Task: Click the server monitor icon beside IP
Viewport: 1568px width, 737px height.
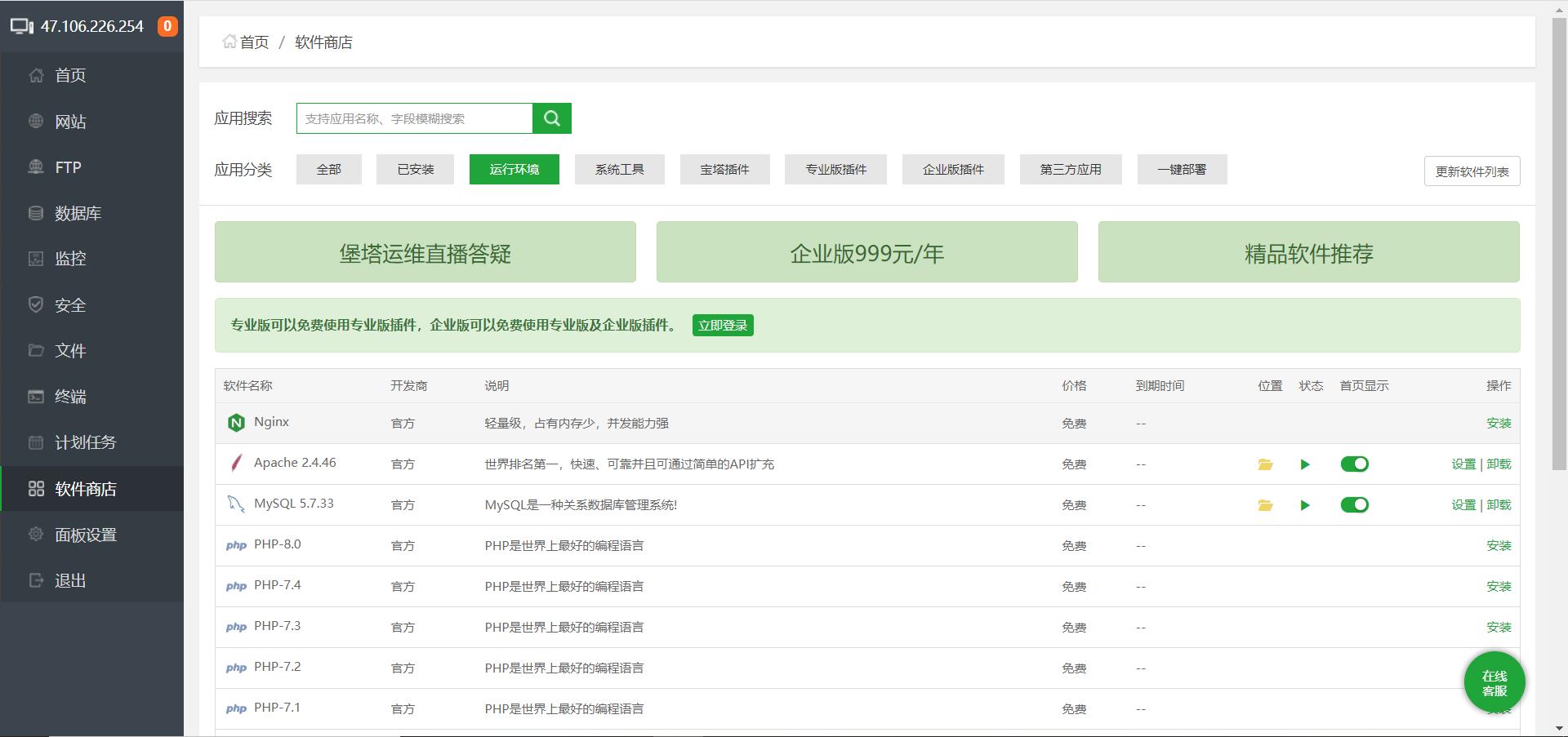Action: pyautogui.click(x=22, y=26)
